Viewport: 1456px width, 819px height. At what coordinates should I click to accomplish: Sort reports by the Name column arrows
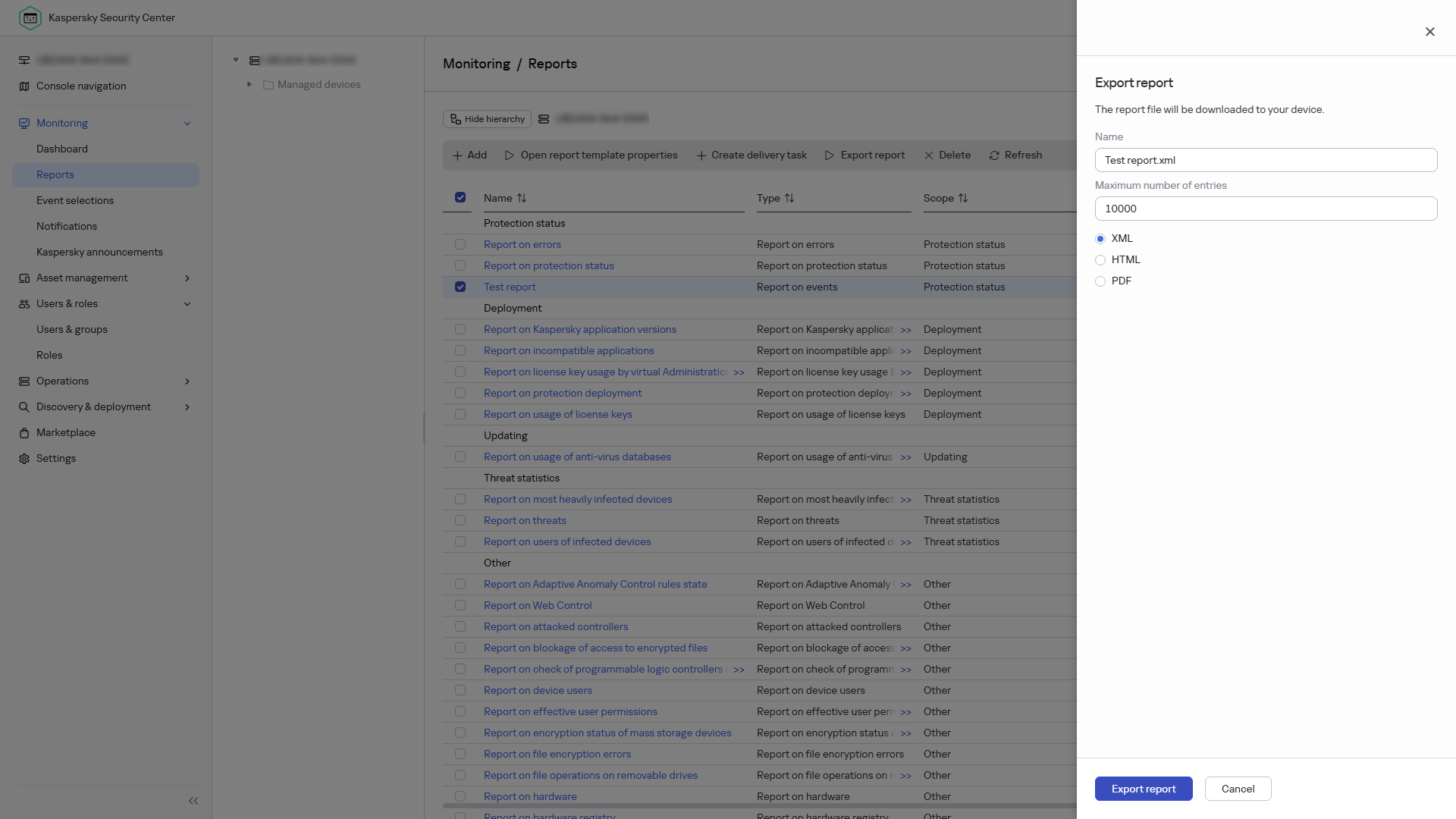pyautogui.click(x=522, y=198)
